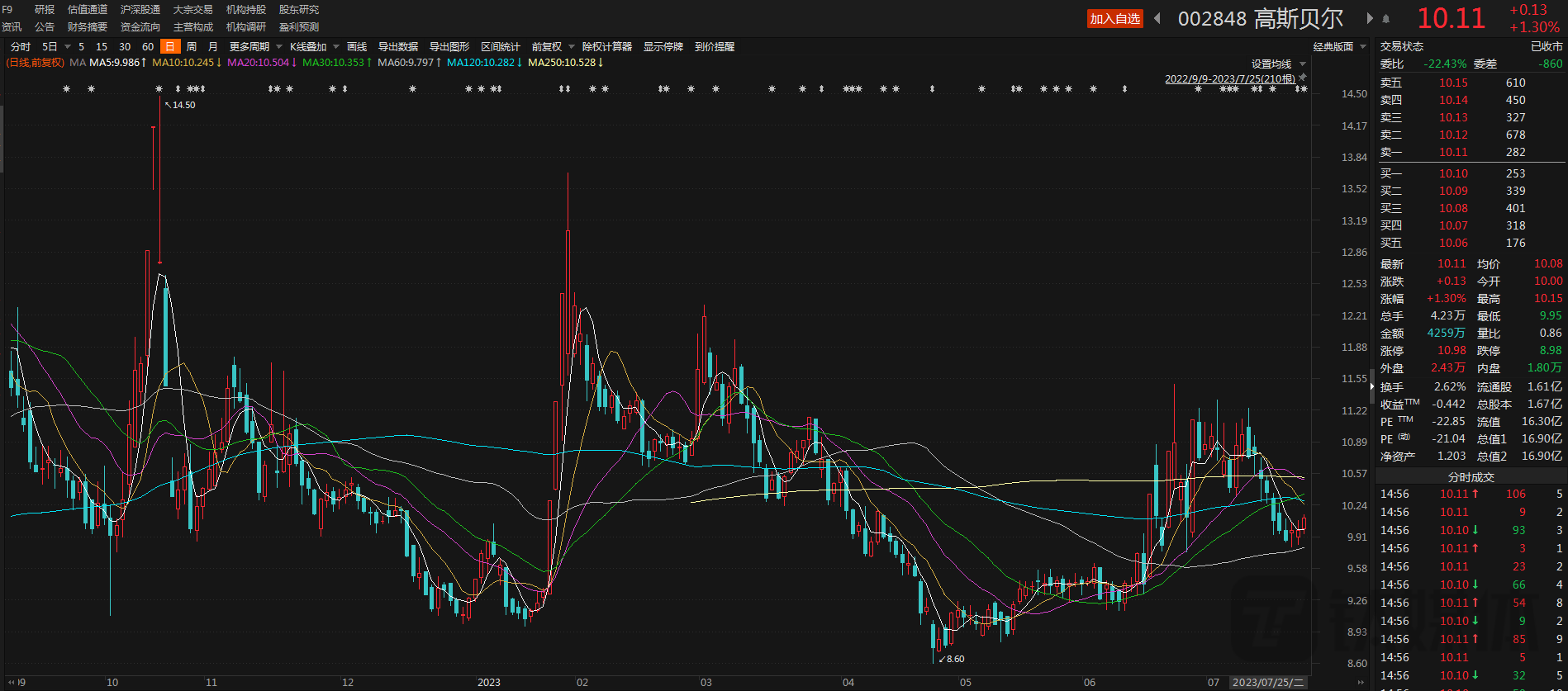The height and width of the screenshot is (691, 1568).
Task: Click the 加入自选 button
Action: tap(1114, 19)
